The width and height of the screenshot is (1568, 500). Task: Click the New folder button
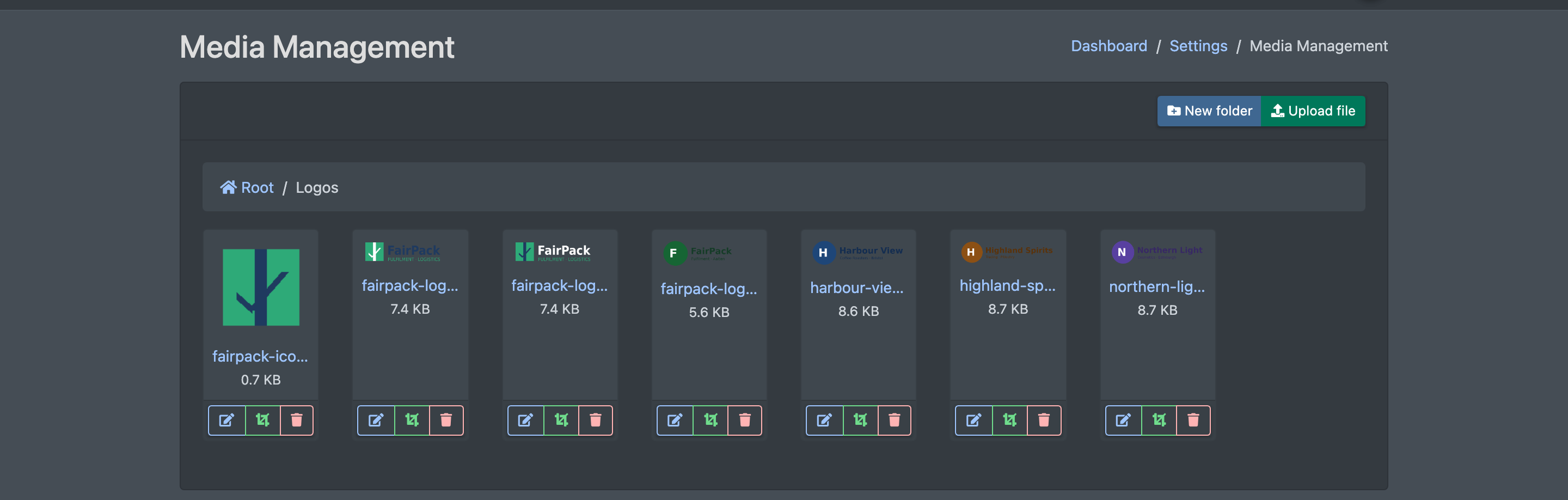point(1209,111)
